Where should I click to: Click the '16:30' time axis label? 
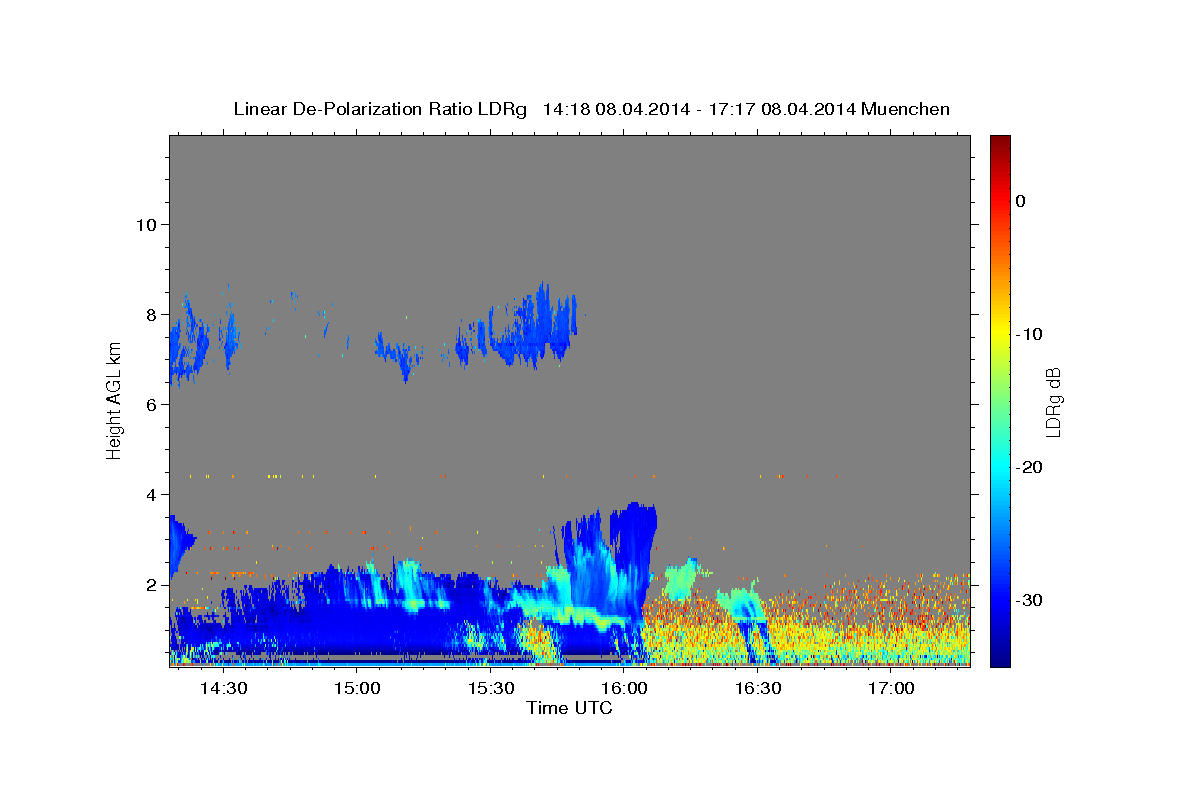[x=758, y=689]
